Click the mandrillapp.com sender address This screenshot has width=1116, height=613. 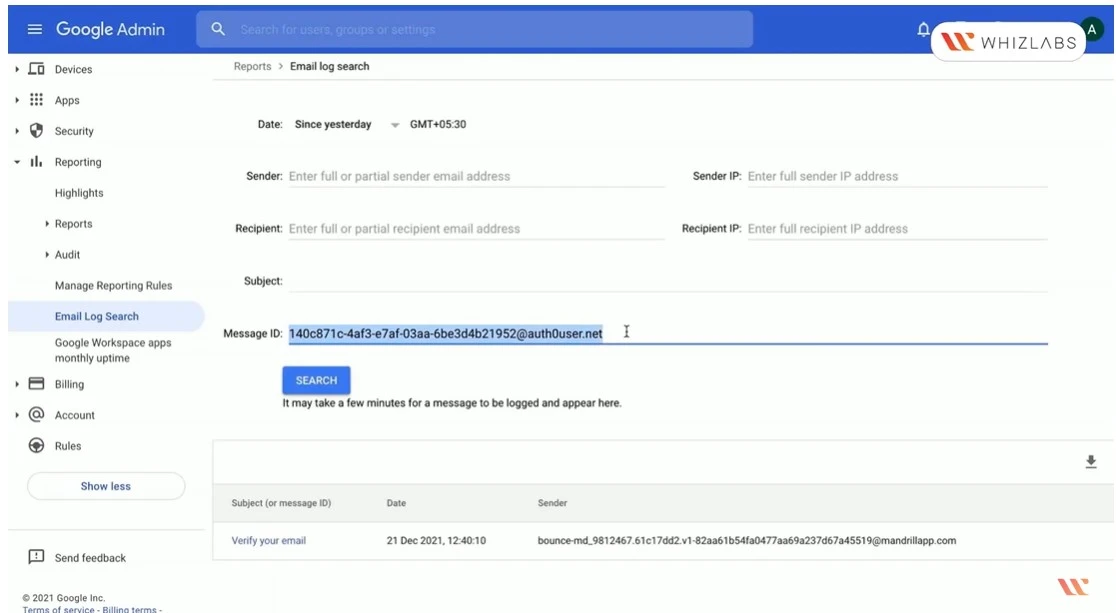(x=747, y=540)
